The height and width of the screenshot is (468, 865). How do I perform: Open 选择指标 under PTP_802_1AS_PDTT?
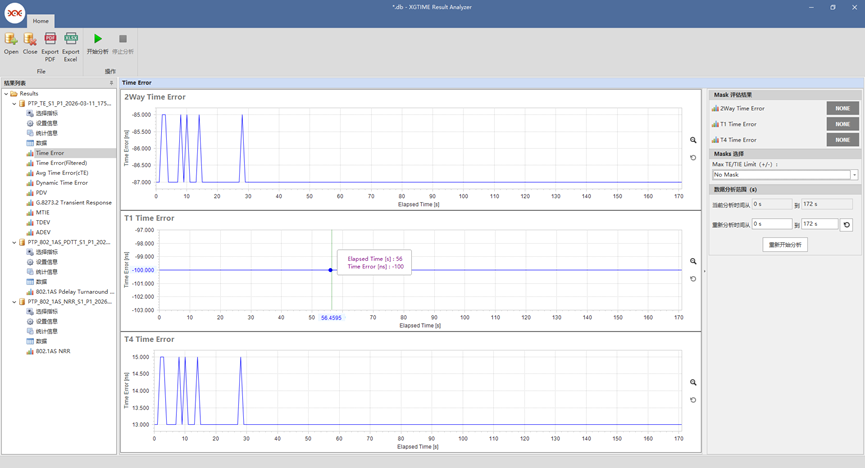click(47, 252)
